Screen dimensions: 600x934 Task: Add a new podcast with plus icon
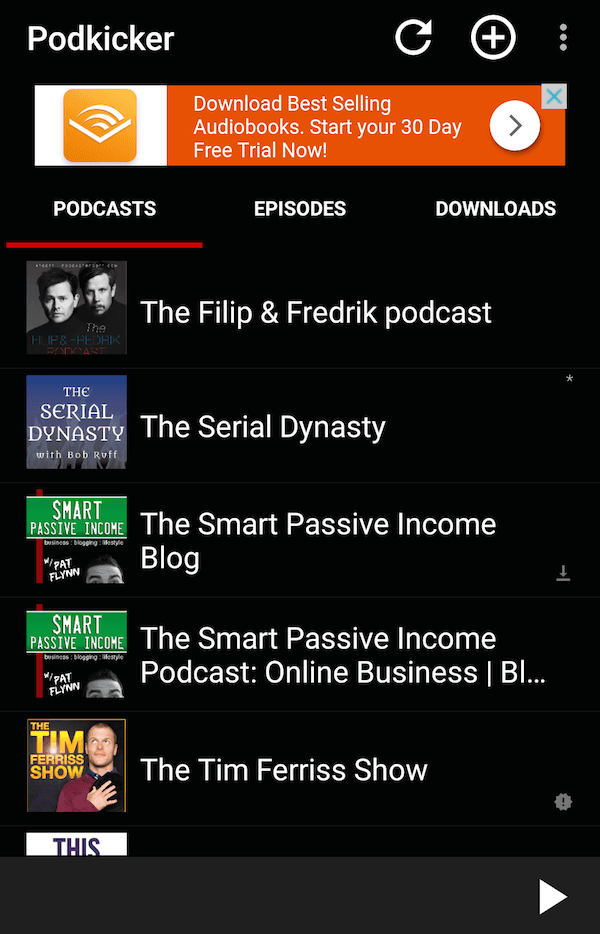click(493, 38)
